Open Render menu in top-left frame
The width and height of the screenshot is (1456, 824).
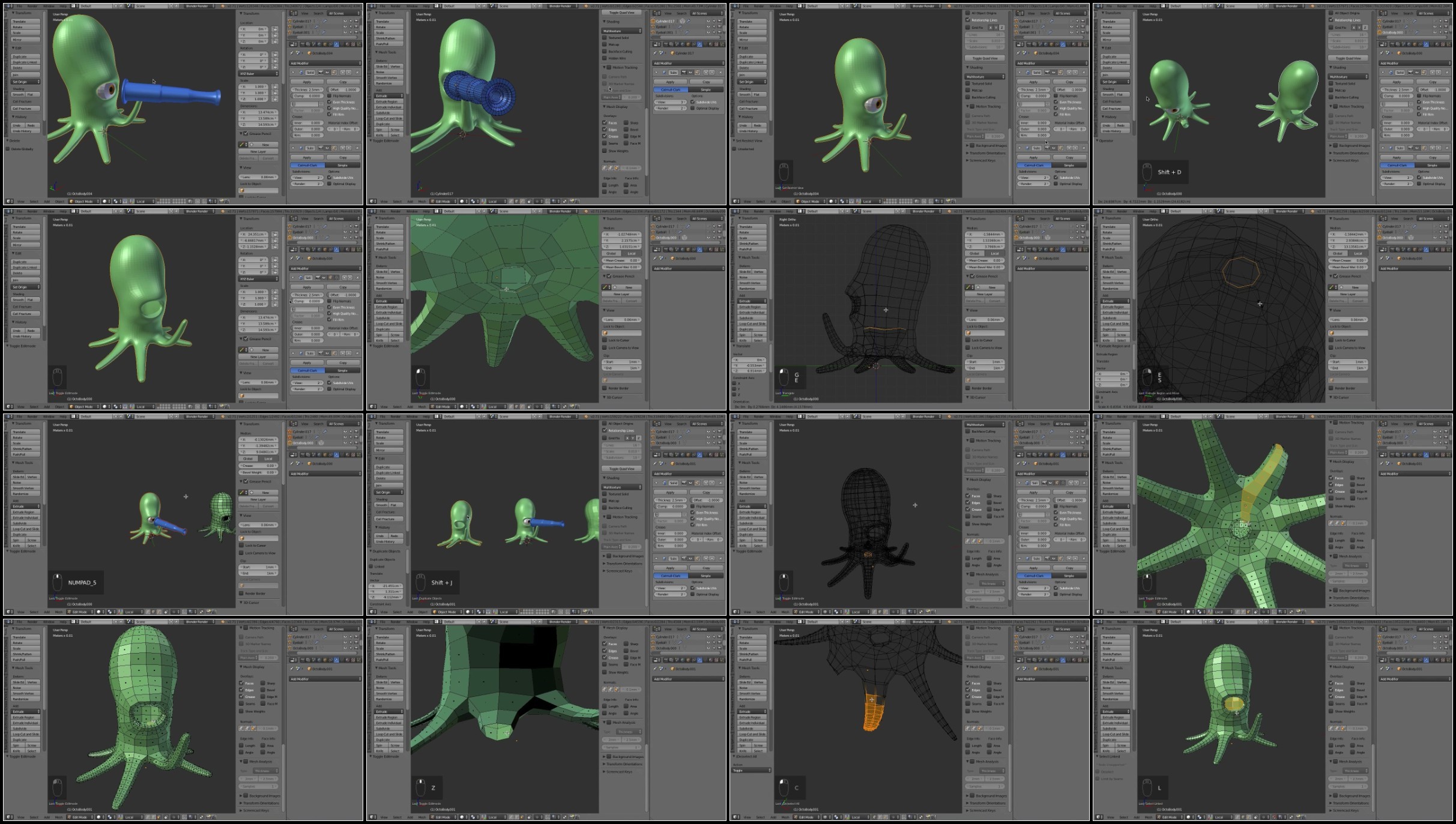[32, 6]
